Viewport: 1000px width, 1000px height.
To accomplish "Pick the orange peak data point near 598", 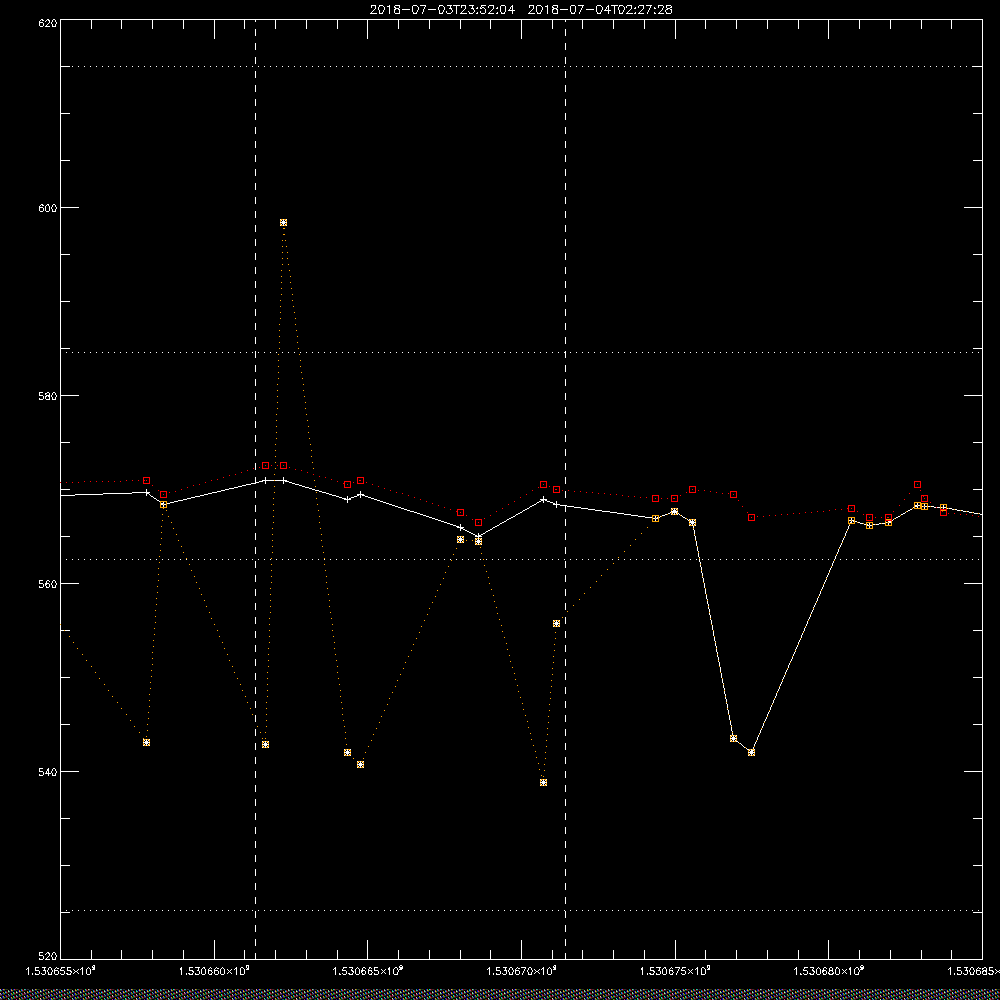I will point(283,223).
